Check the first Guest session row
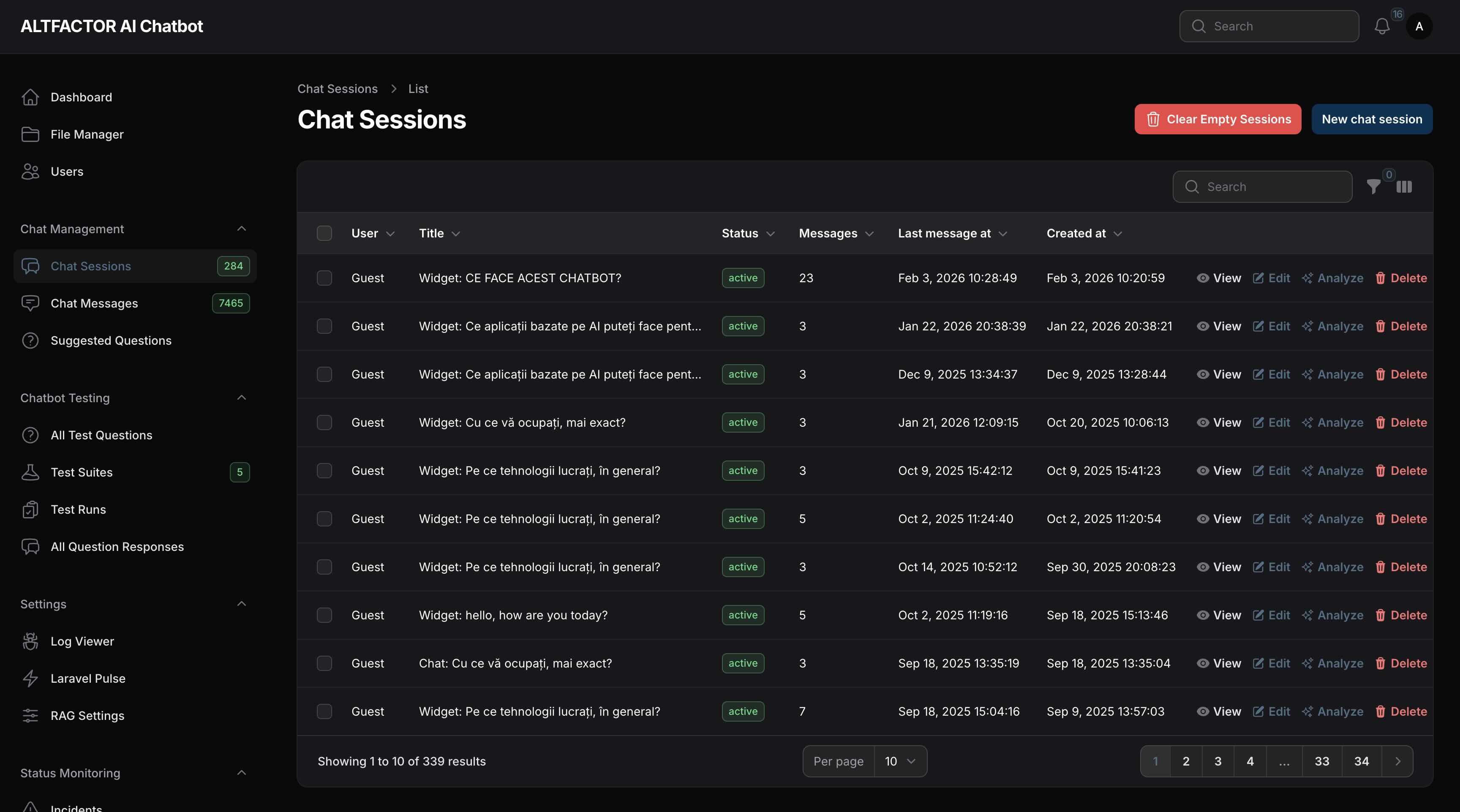Viewport: 1460px width, 812px height. [325, 278]
